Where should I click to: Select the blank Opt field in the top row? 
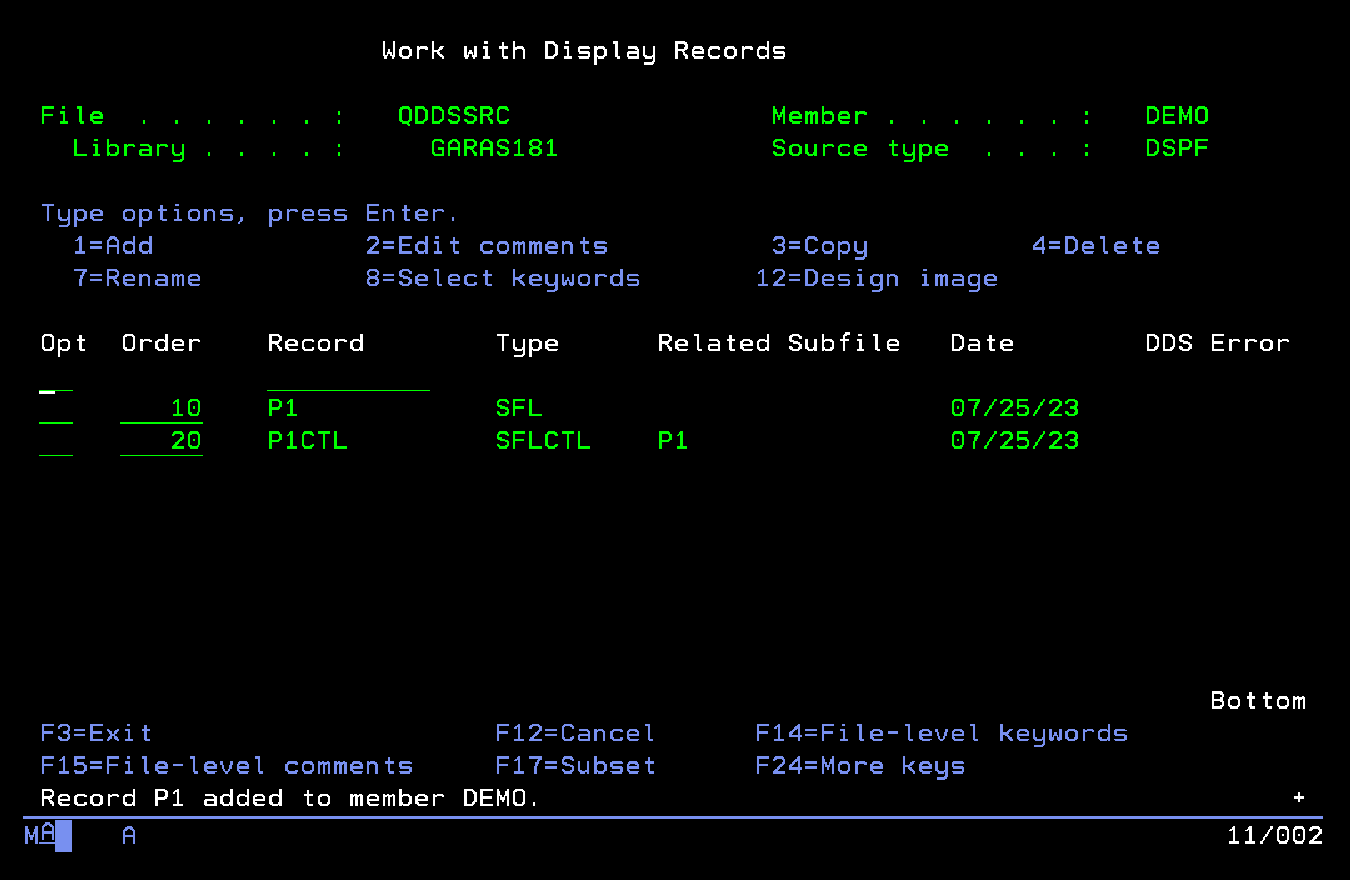coord(56,377)
